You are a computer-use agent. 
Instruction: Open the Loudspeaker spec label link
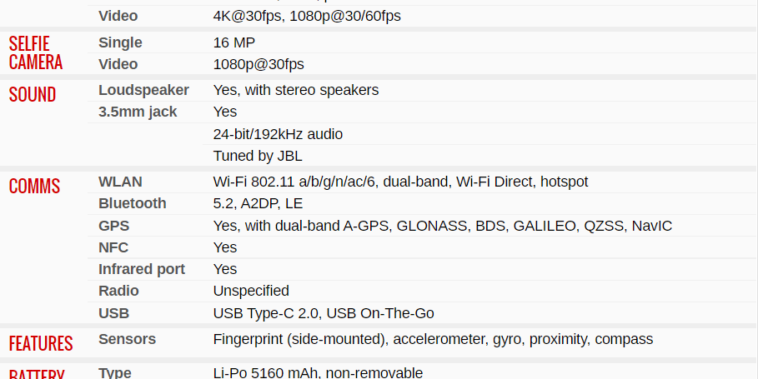pos(144,90)
